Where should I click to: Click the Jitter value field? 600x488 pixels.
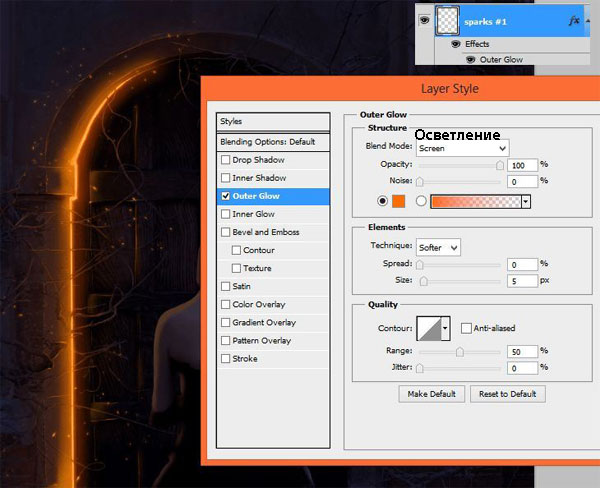522,368
